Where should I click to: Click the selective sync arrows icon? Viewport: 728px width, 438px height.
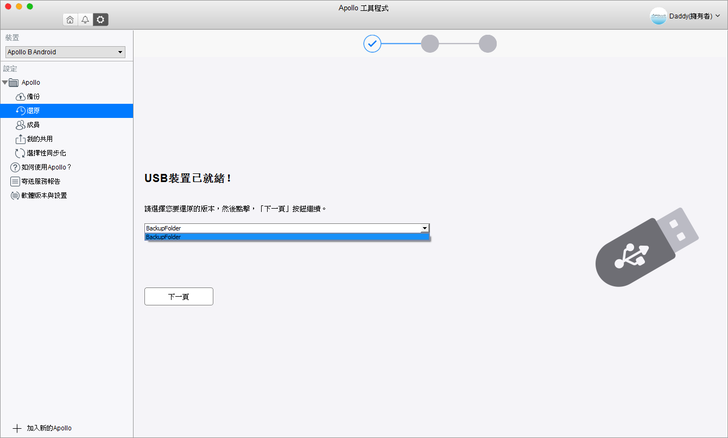pos(20,153)
